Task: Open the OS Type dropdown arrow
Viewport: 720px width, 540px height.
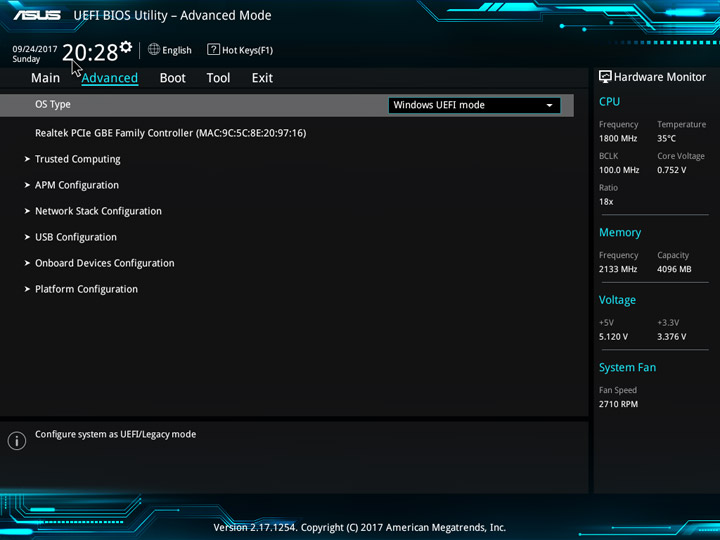Action: tap(549, 105)
